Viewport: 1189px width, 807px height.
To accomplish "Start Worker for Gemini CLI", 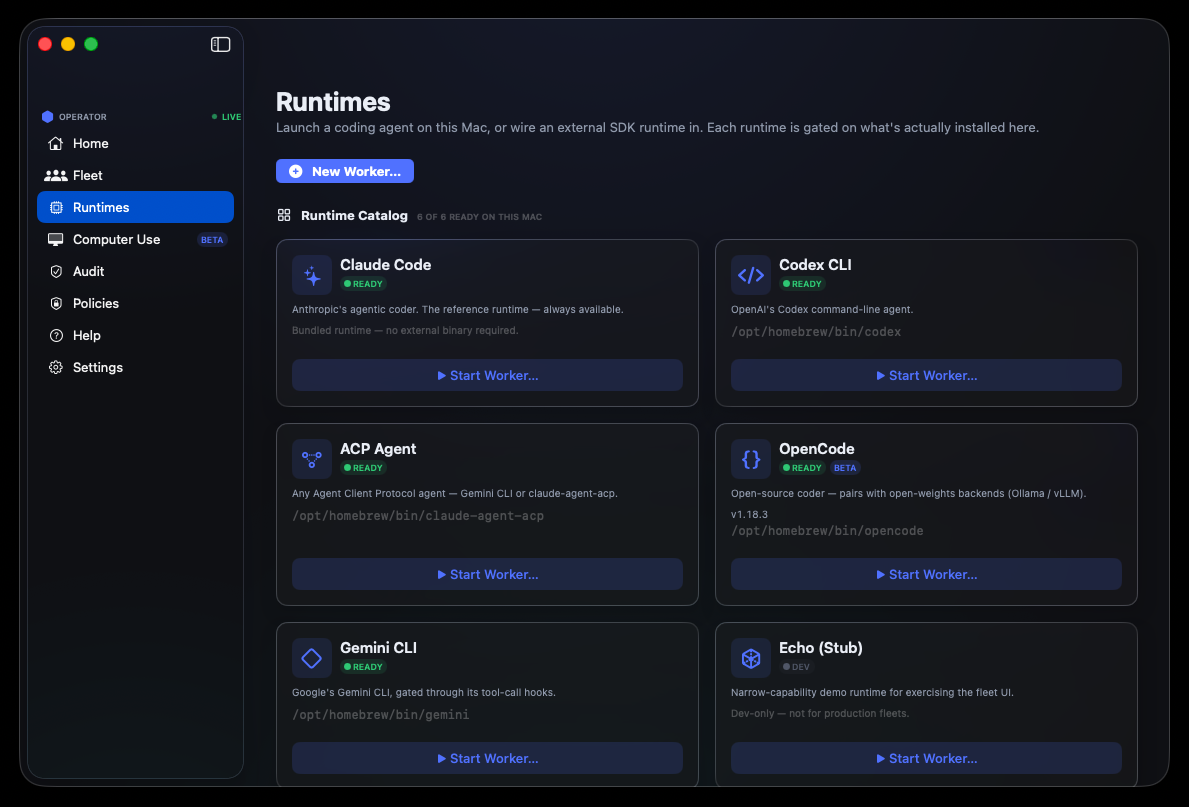I will pyautogui.click(x=487, y=758).
